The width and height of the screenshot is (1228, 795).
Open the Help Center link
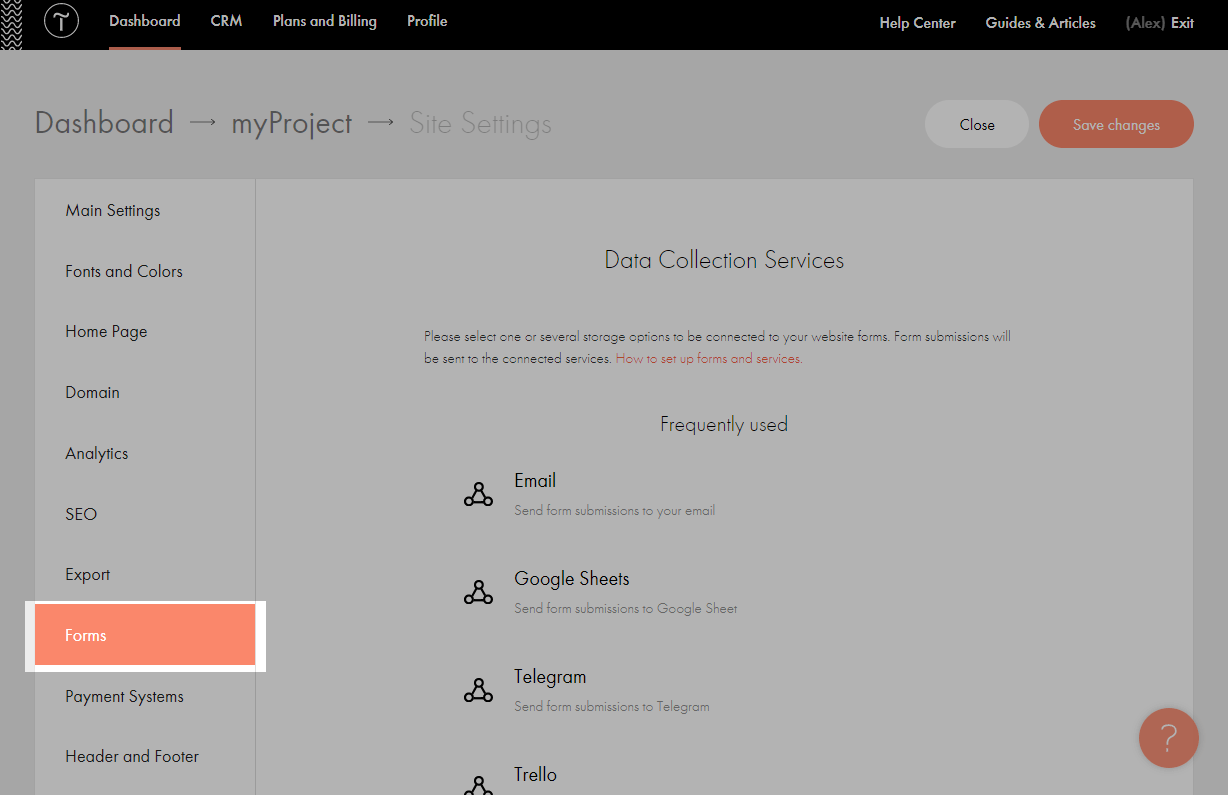(x=917, y=23)
